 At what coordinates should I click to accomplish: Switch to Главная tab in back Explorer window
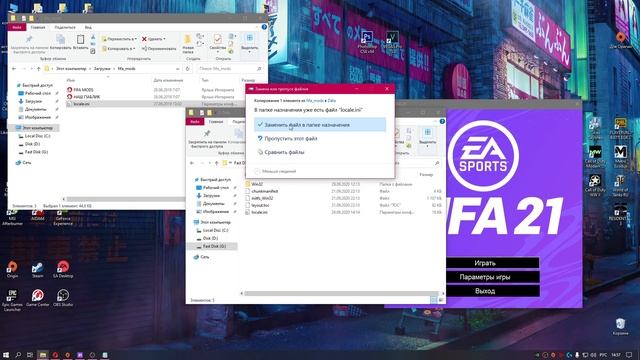(x=38, y=27)
